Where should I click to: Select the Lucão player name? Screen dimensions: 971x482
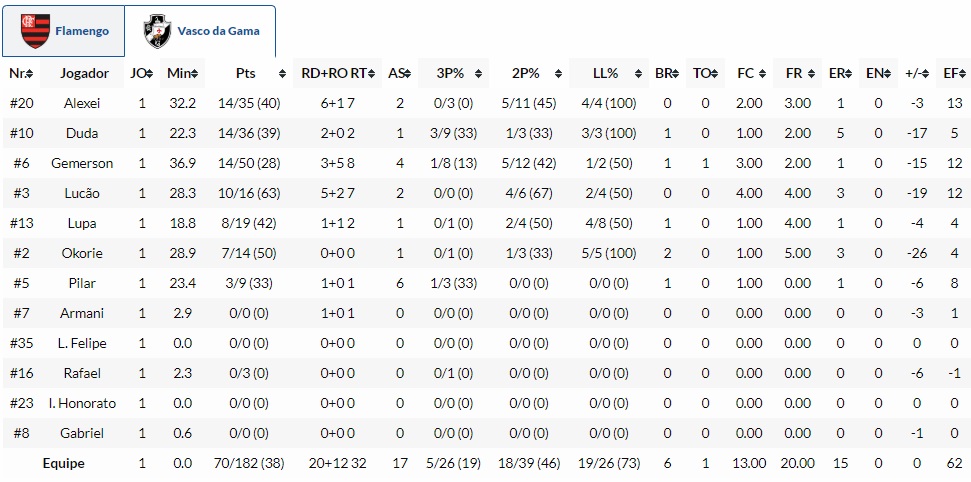[82, 194]
